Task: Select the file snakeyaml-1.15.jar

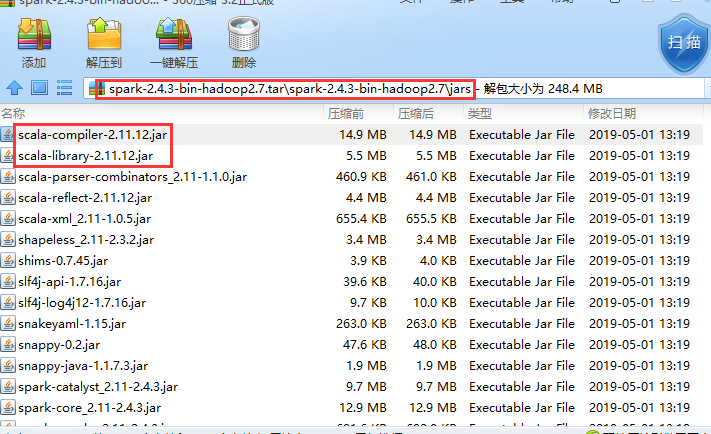Action: (72, 324)
